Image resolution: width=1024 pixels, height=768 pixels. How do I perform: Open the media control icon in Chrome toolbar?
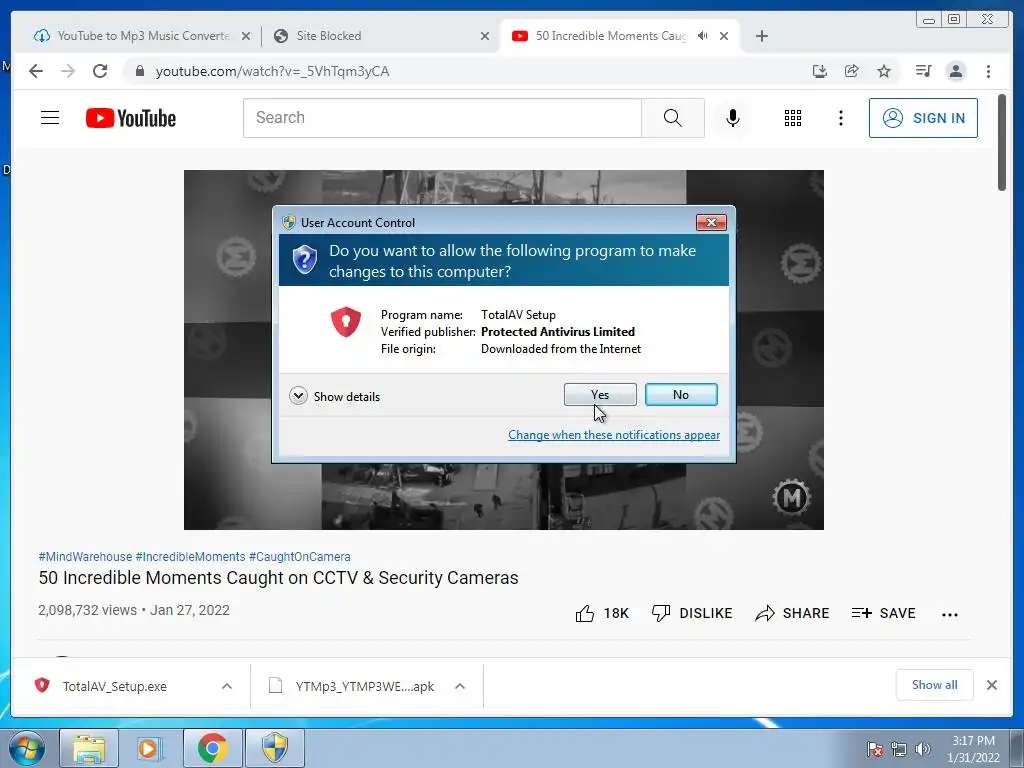(923, 71)
